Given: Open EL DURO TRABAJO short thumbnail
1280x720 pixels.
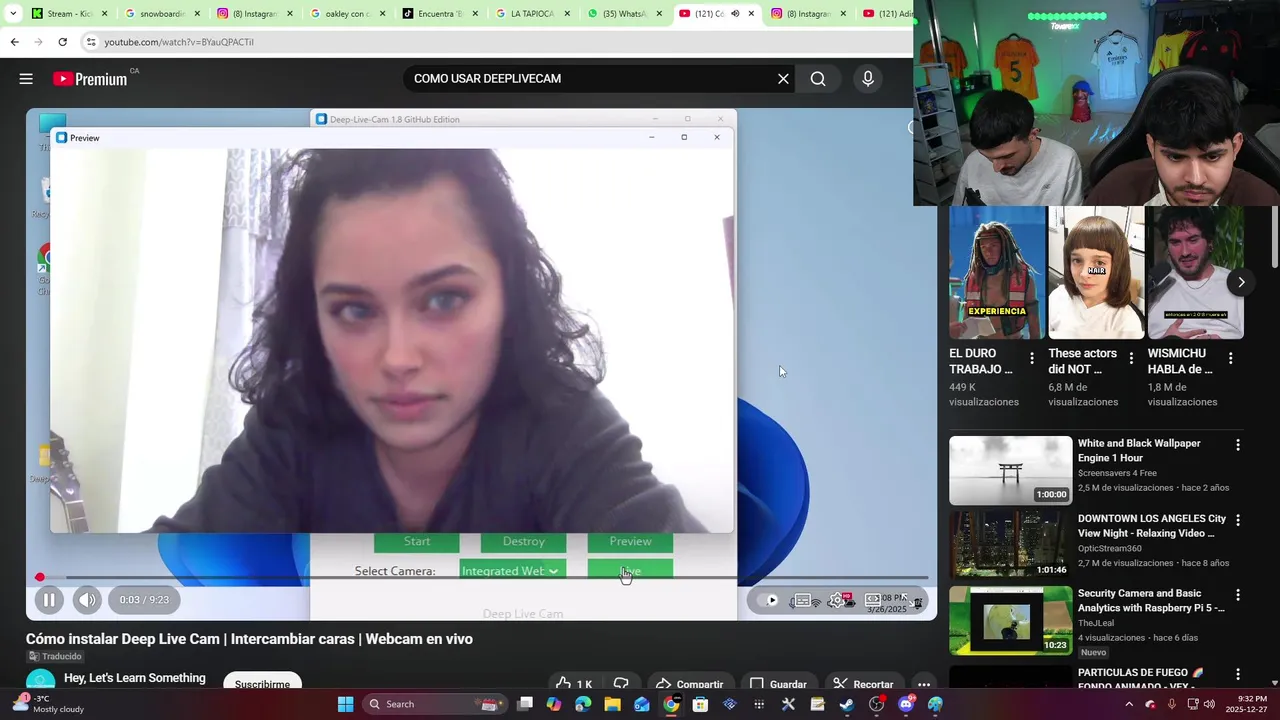Looking at the screenshot, I should coord(997,273).
